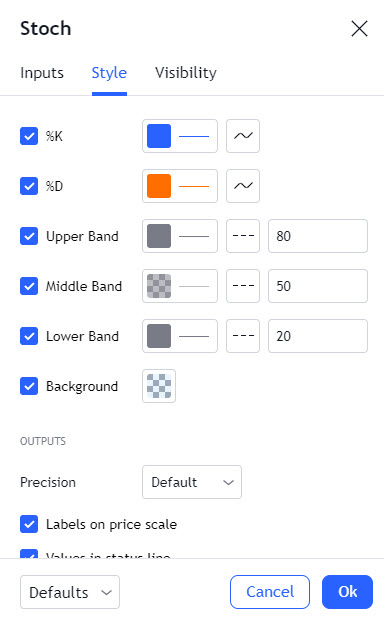Switch to the Visibility tab
384x617 pixels.
(x=186, y=73)
